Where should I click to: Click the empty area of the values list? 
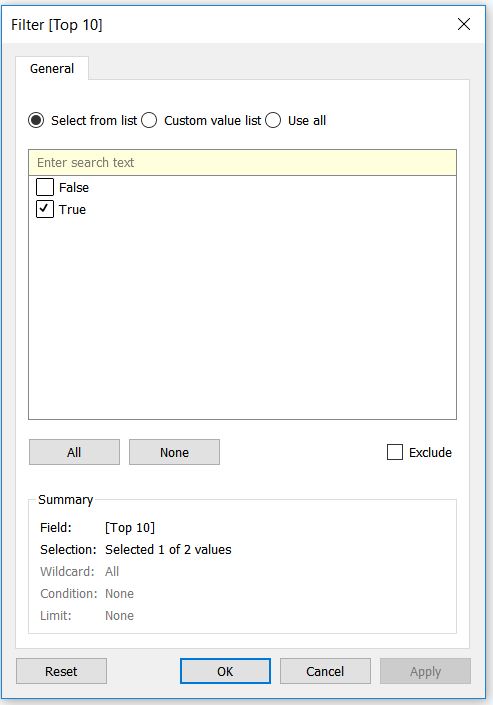[242, 319]
